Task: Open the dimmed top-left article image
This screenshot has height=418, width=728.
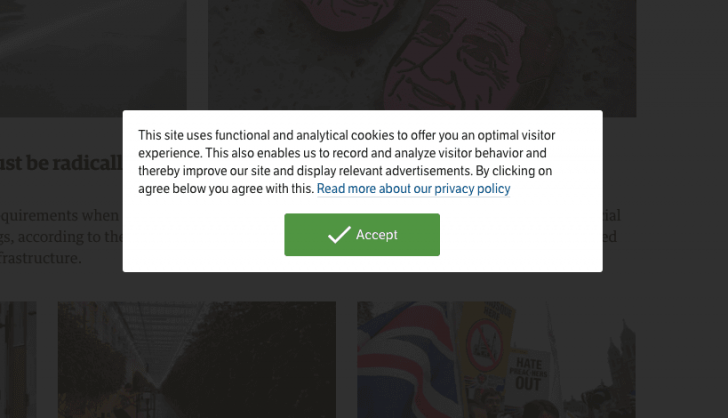Action: 92,52
